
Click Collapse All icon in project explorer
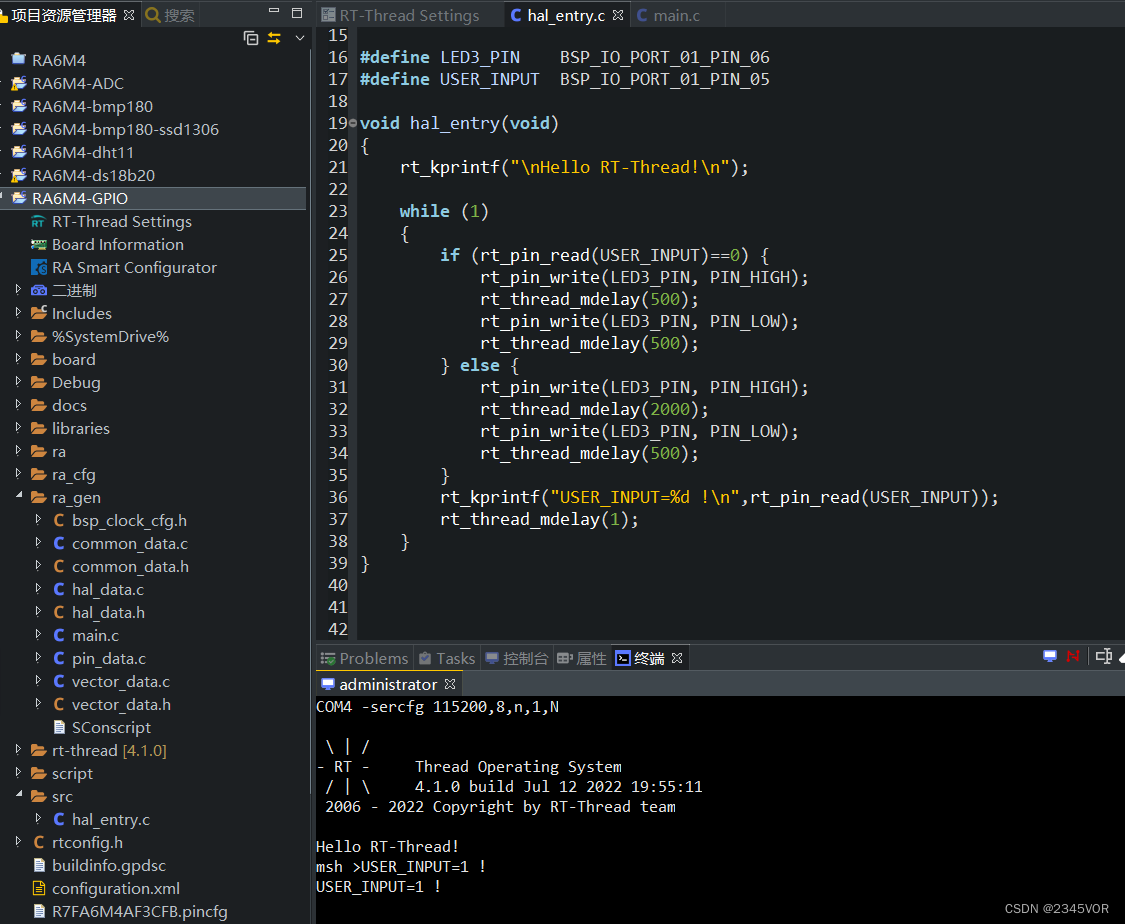[251, 38]
